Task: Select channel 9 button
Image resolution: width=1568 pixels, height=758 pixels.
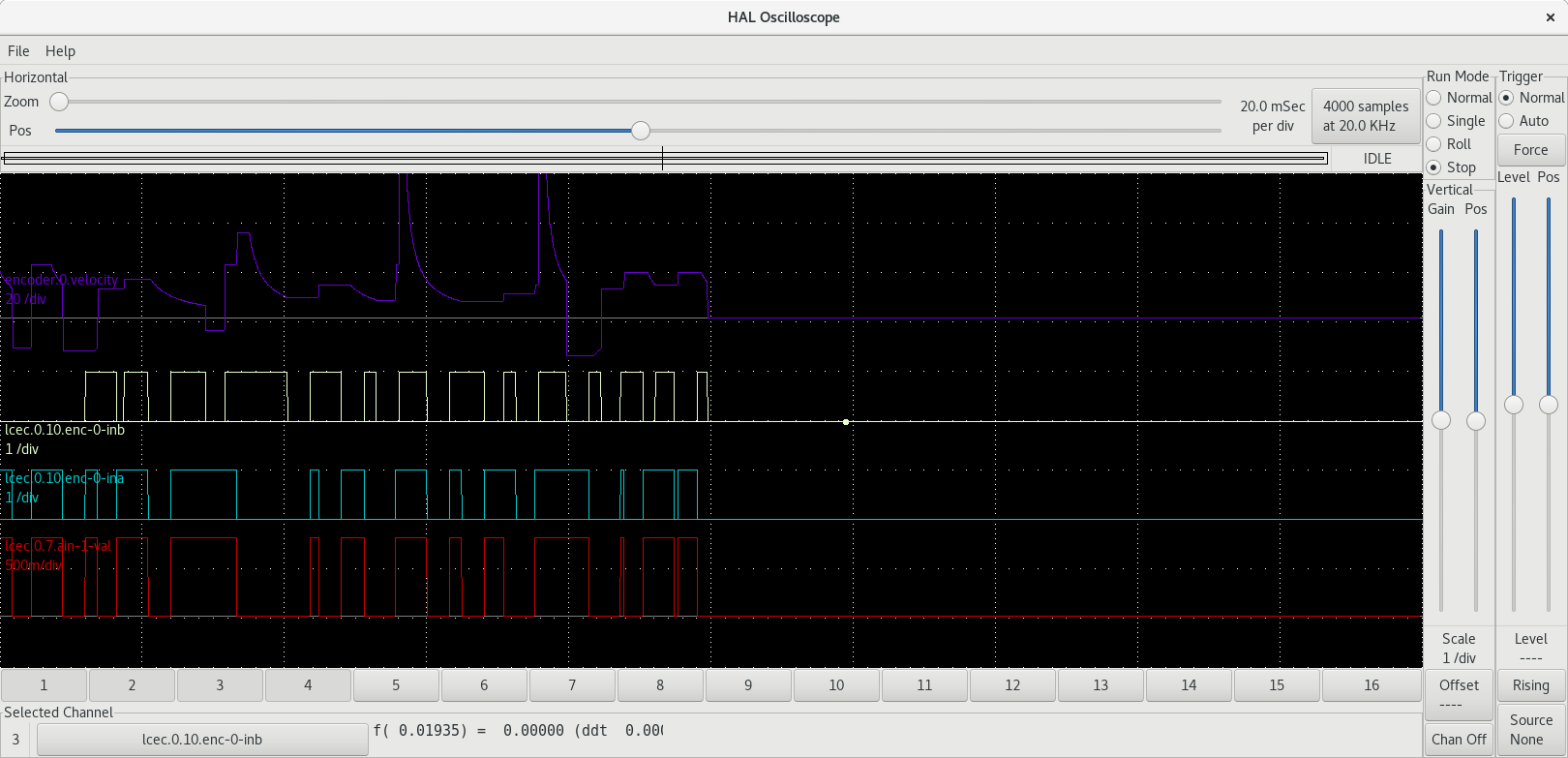Action: click(x=748, y=685)
